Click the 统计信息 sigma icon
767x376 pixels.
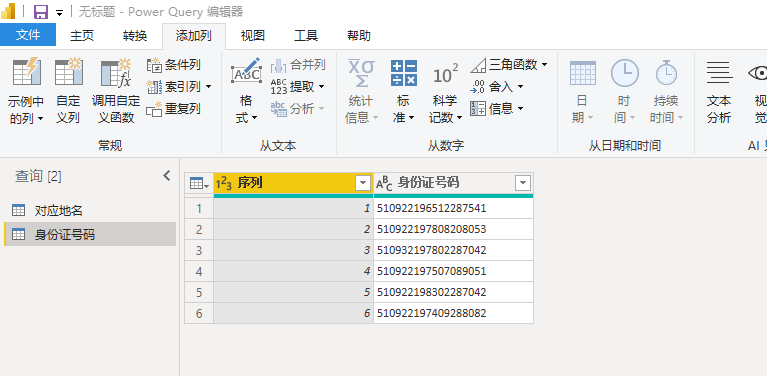(x=361, y=72)
